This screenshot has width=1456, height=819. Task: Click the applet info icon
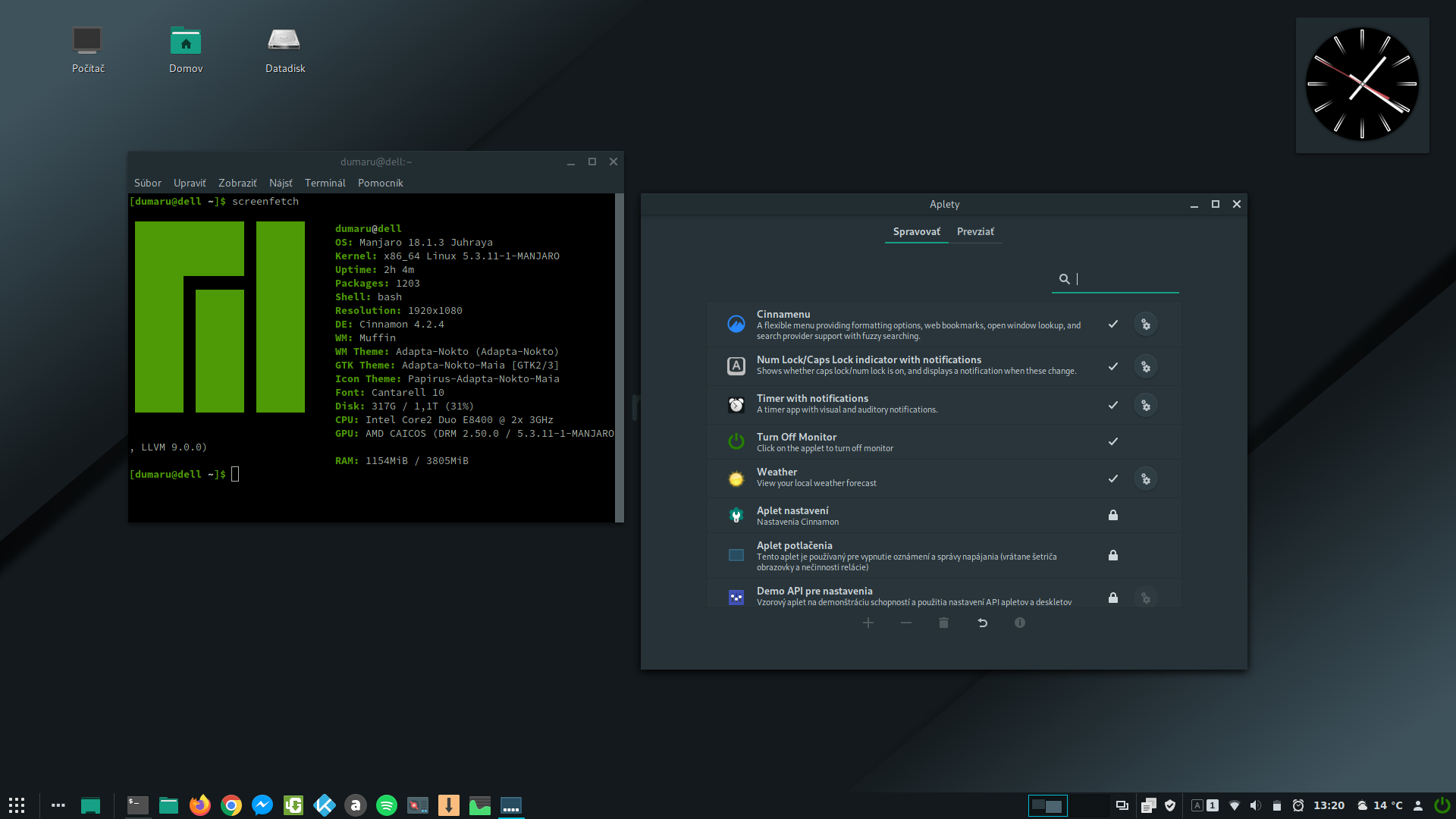[1020, 623]
